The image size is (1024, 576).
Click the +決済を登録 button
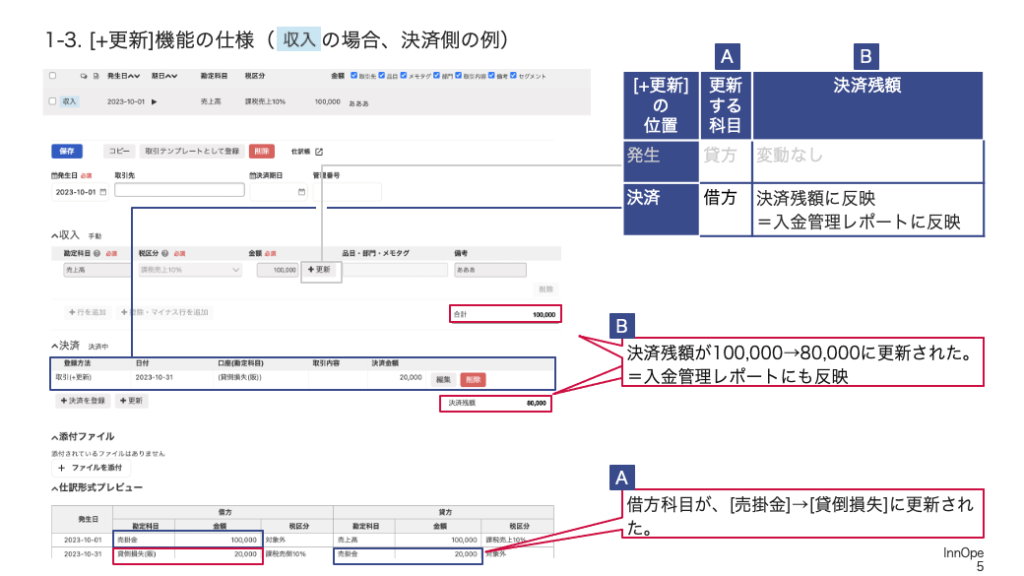(83, 401)
